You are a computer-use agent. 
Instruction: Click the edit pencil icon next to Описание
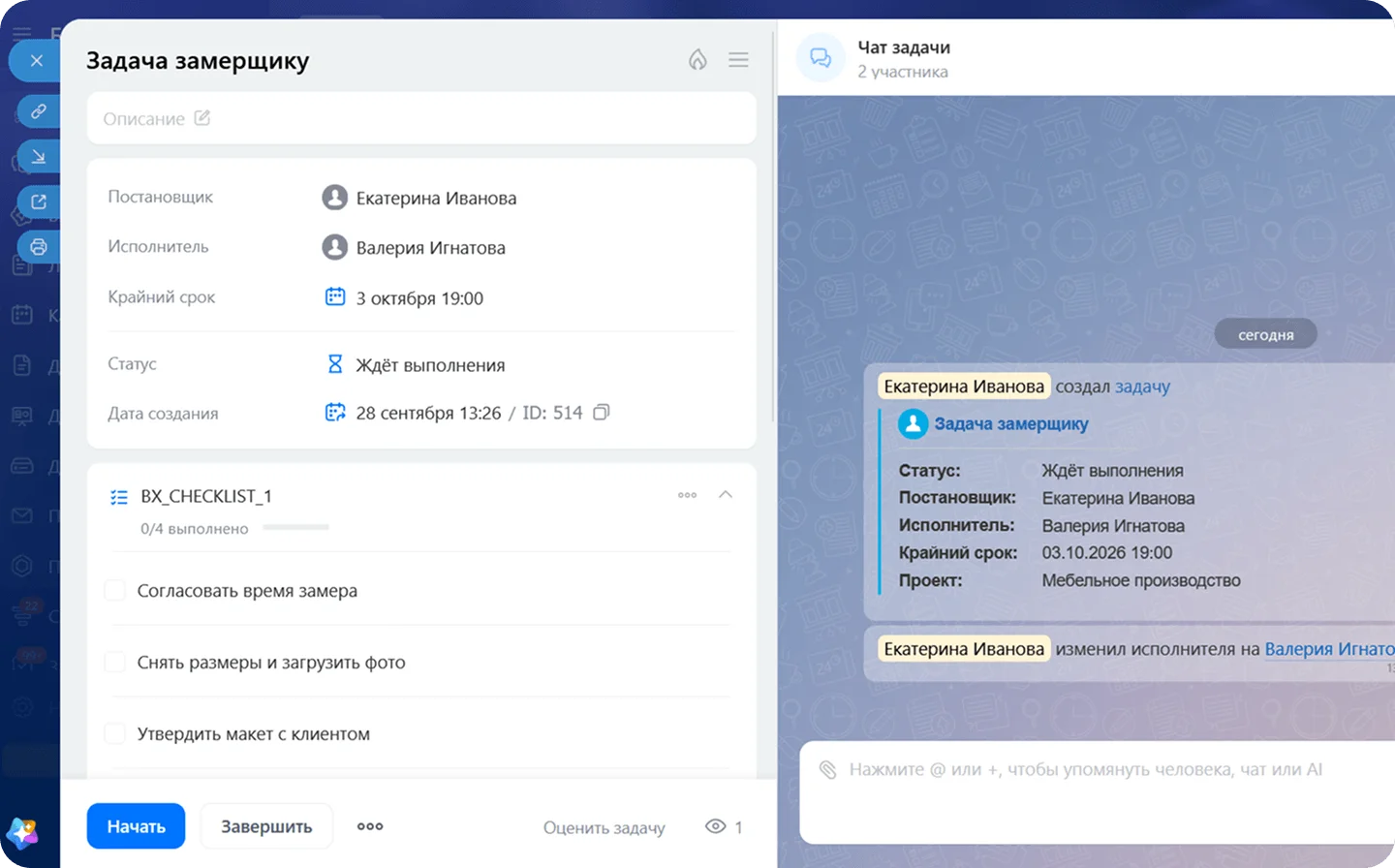click(201, 118)
